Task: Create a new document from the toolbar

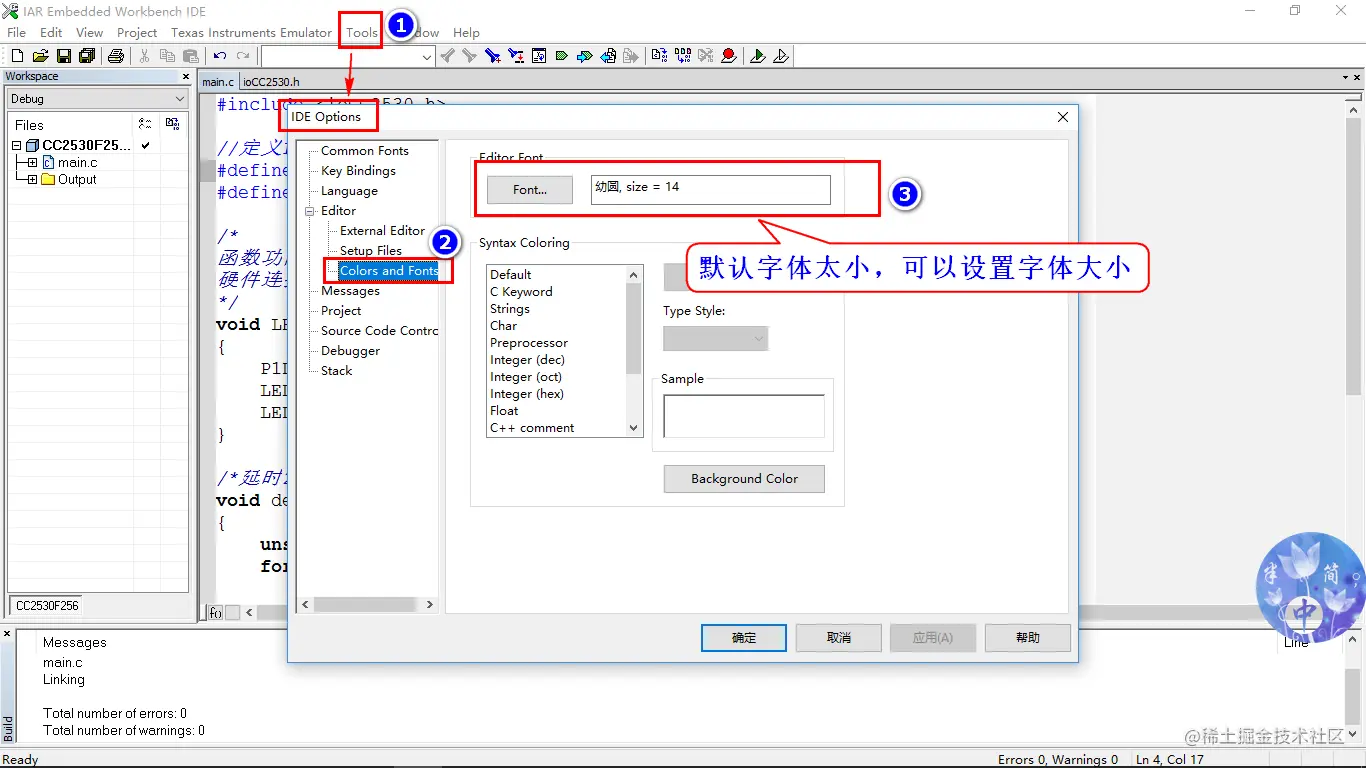Action: point(17,56)
